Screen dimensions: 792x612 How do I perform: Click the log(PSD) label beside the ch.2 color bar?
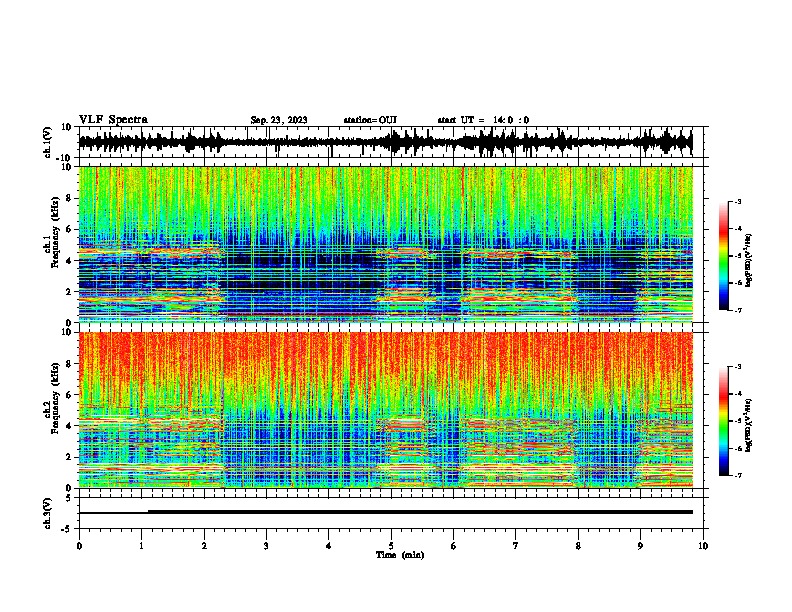click(x=748, y=426)
